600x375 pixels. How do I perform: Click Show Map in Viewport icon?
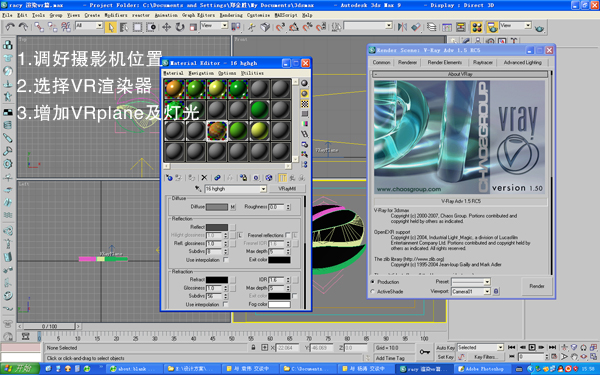(269, 178)
